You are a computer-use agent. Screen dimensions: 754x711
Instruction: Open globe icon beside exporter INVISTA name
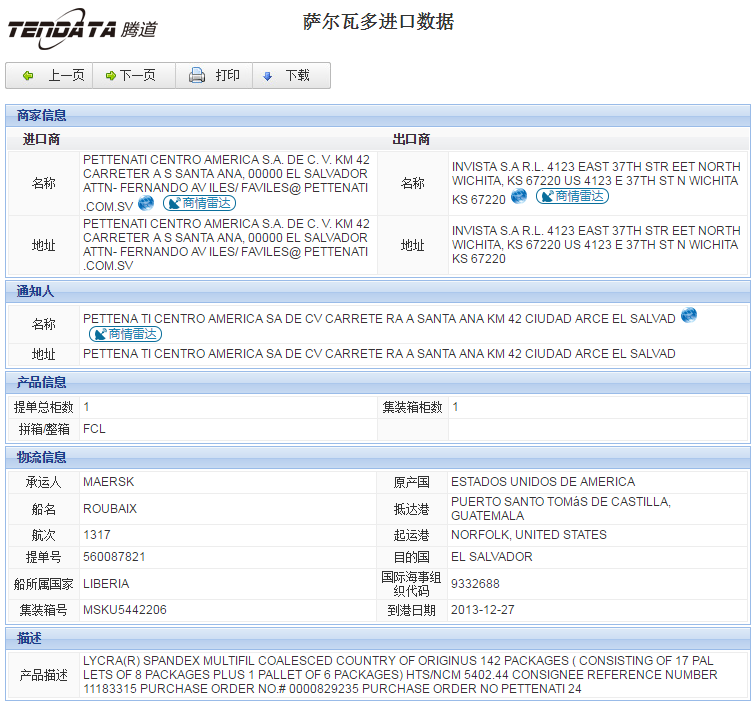518,196
